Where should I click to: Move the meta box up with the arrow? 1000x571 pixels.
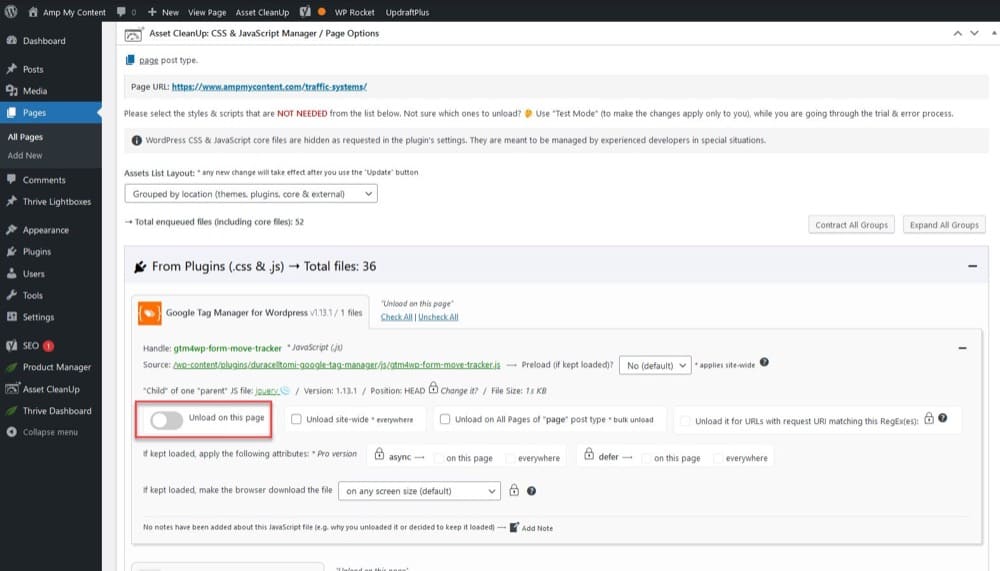coord(957,33)
